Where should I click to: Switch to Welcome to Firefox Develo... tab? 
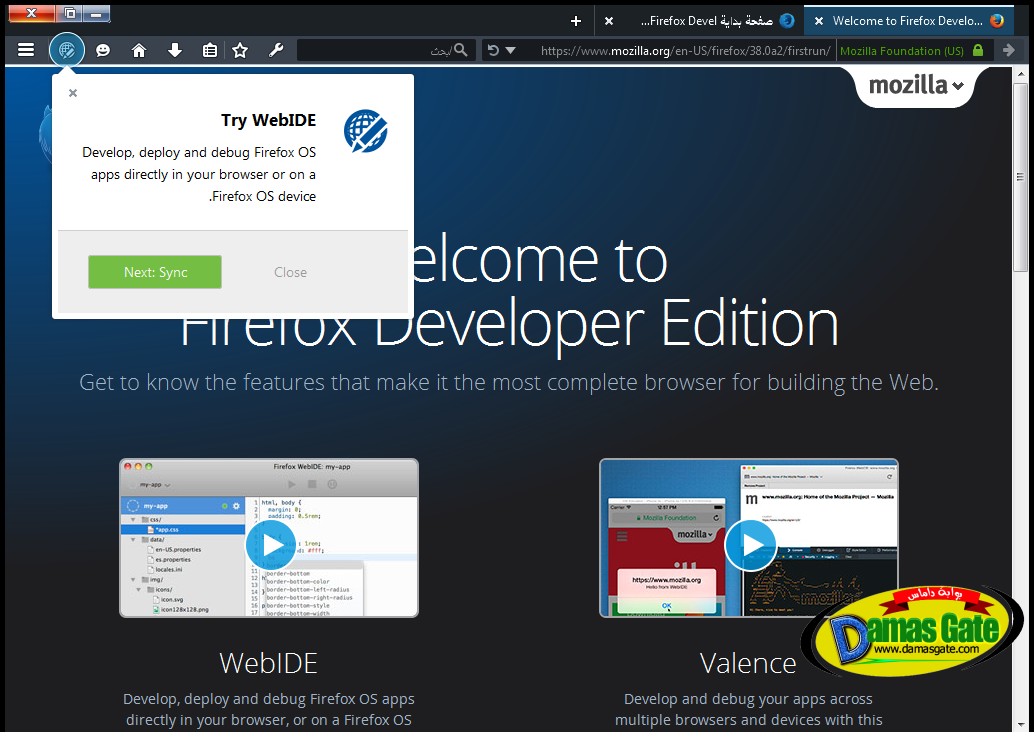coord(908,21)
